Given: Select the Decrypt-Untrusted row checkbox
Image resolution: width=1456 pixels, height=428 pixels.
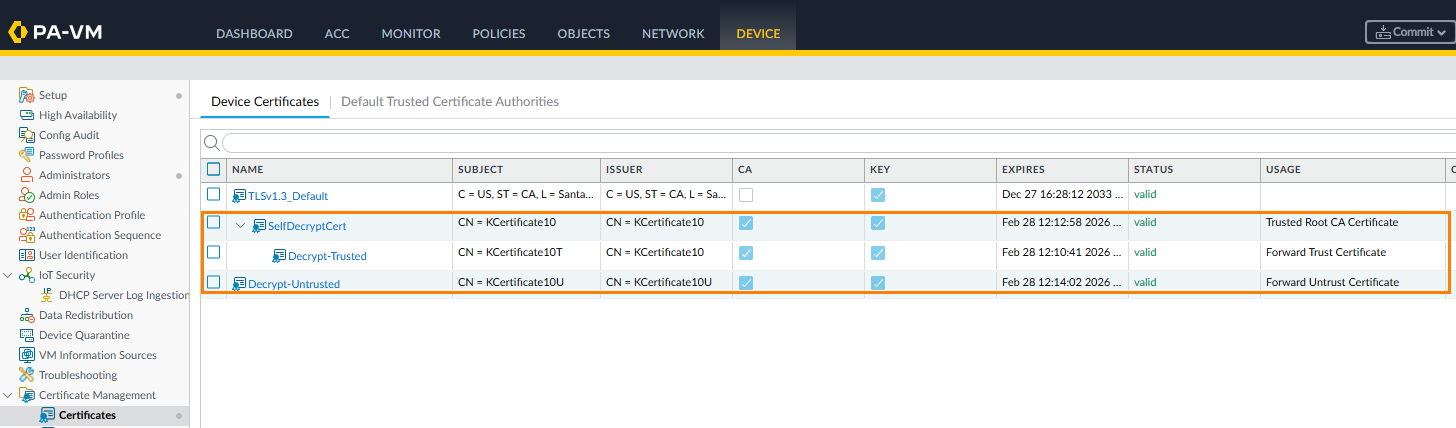Looking at the screenshot, I should [213, 282].
